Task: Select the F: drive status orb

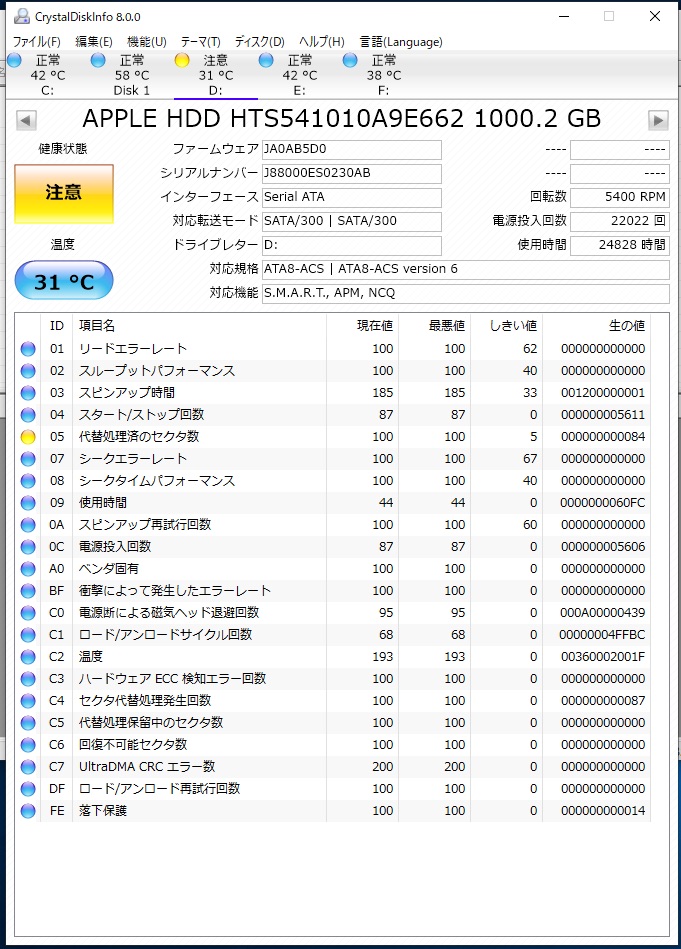Action: coord(350,60)
